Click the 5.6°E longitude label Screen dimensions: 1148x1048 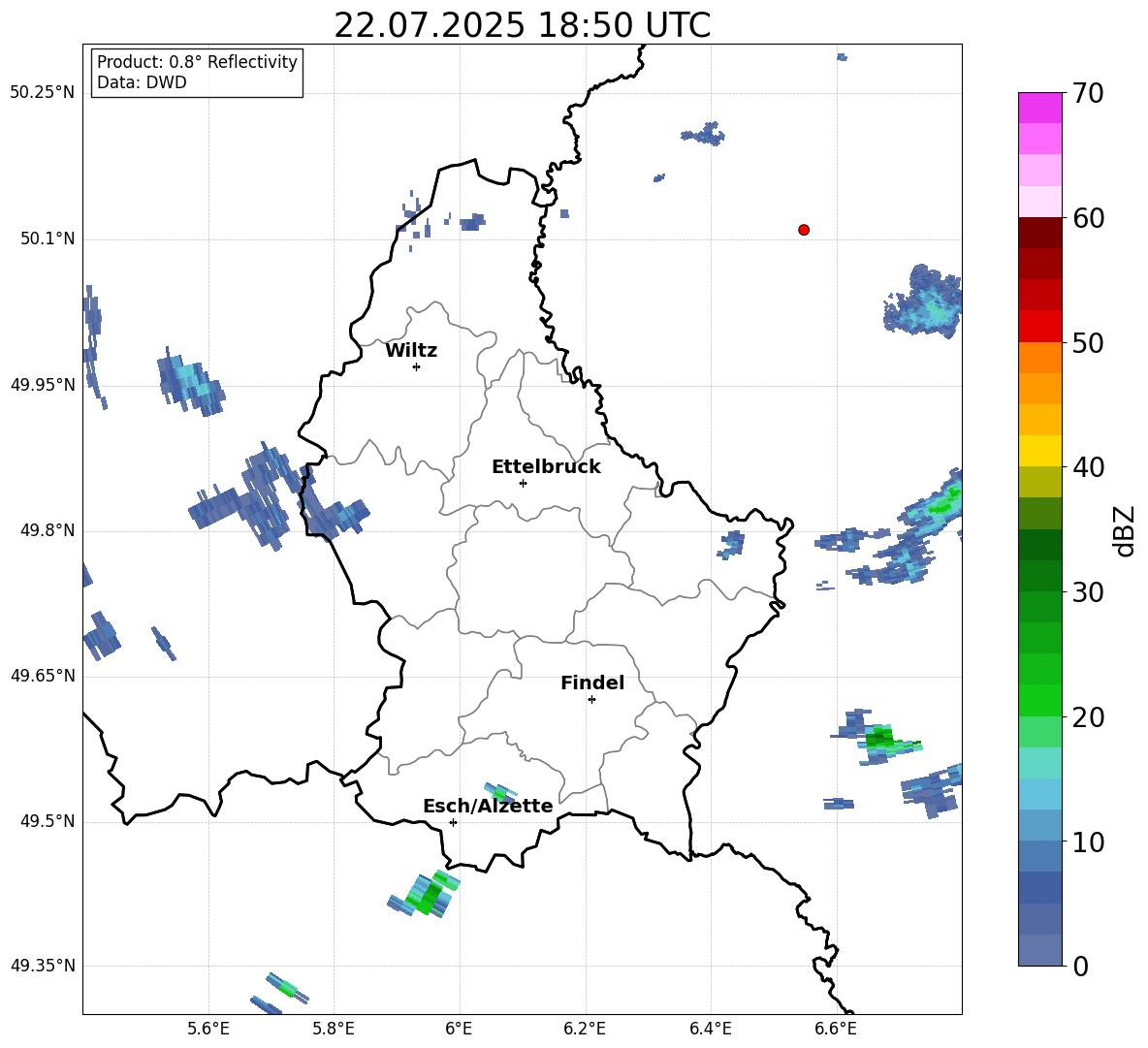click(x=208, y=1029)
